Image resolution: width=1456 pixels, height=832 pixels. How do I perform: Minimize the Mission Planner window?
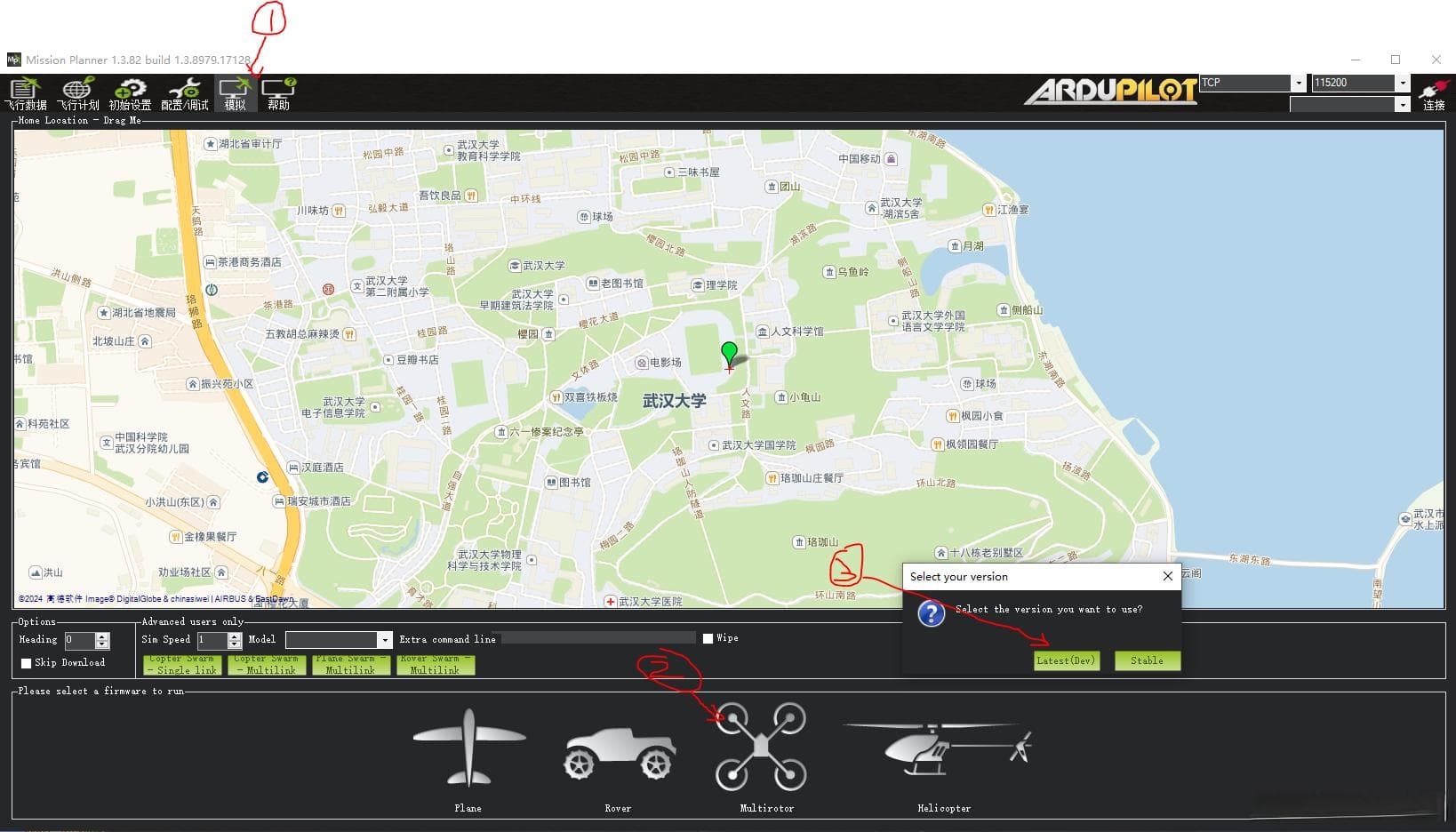[1355, 60]
